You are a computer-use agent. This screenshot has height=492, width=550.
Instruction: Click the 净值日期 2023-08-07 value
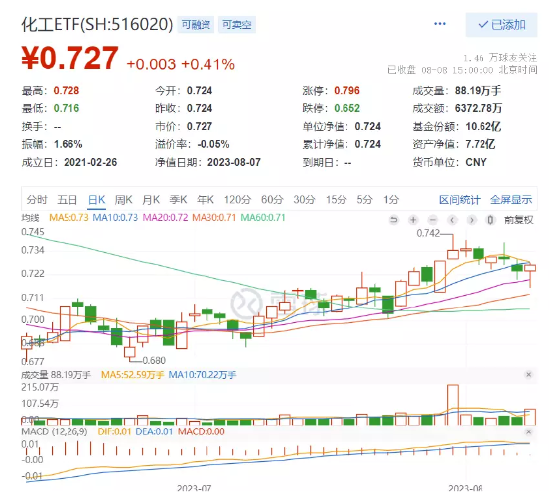coord(234,162)
